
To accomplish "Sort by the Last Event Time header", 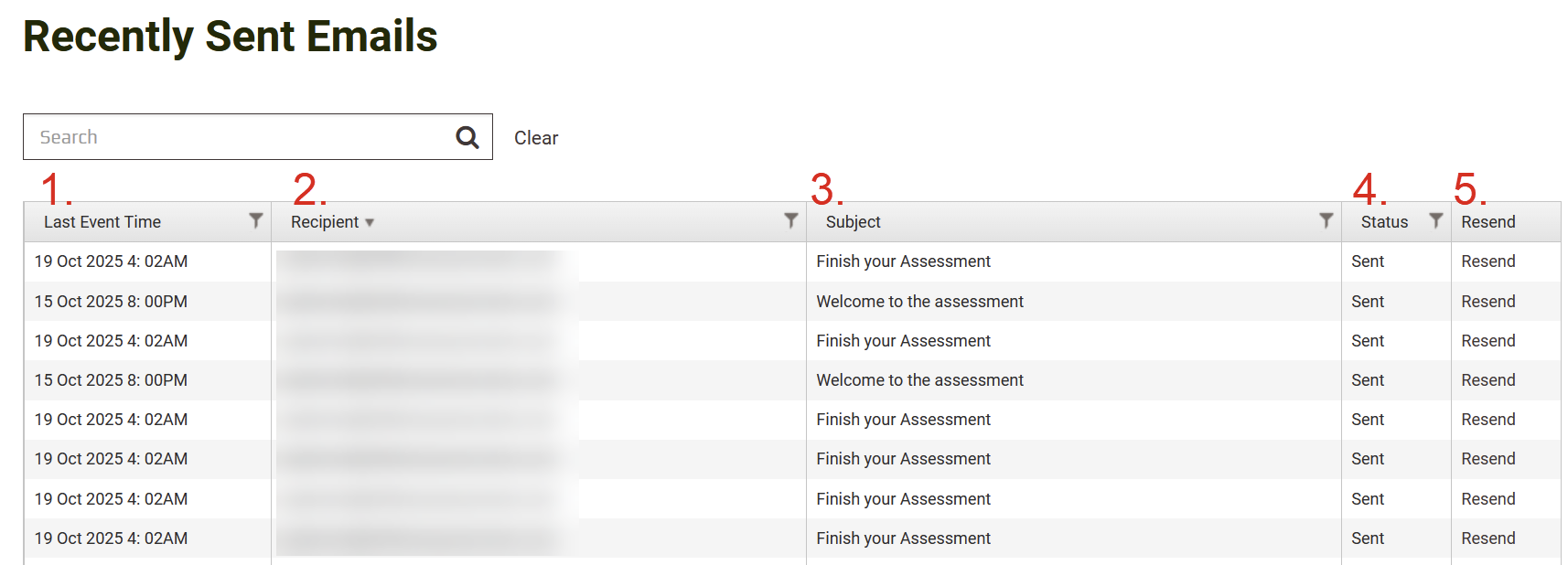I will 102,222.
